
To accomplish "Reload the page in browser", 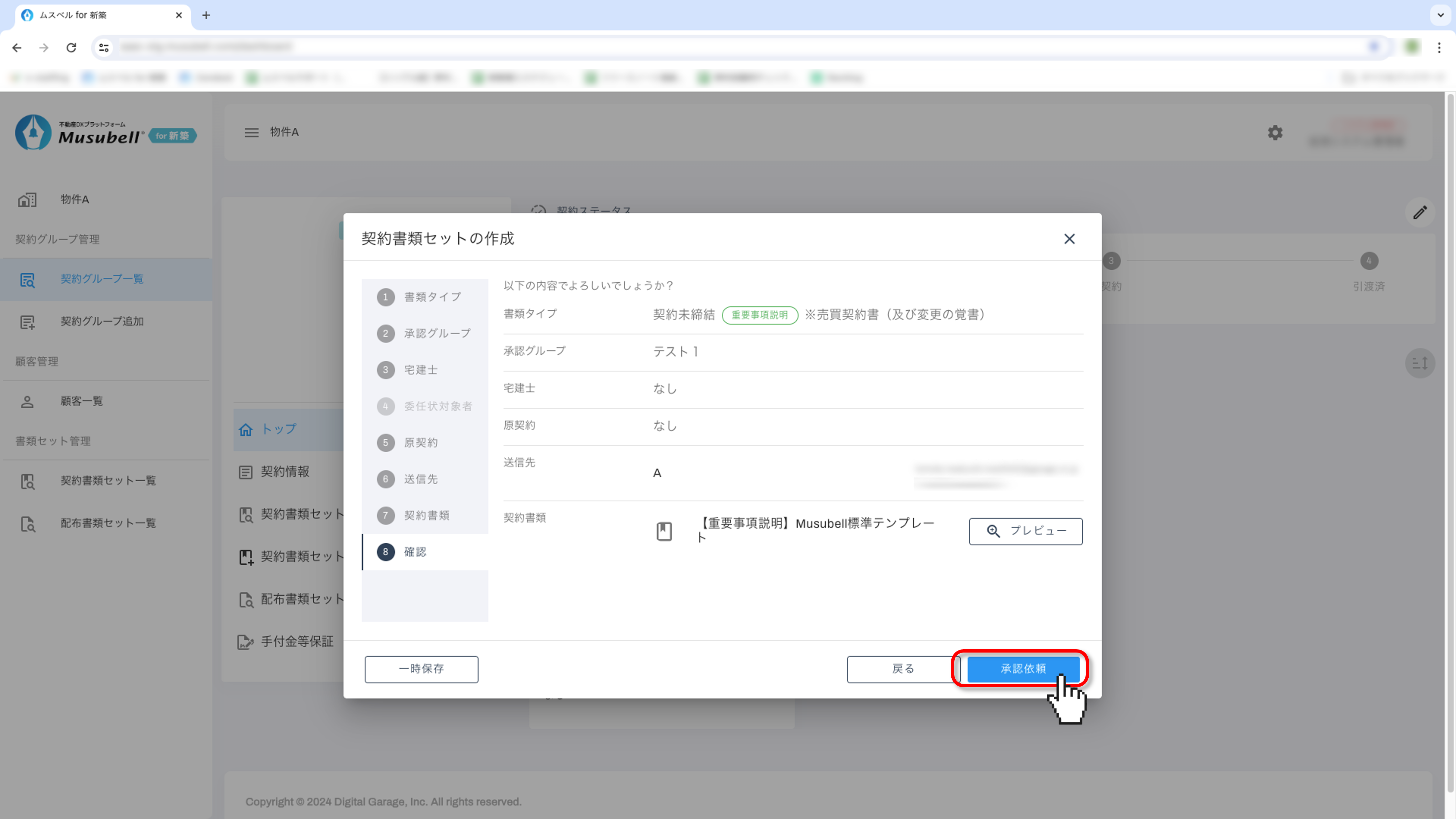I will (71, 47).
